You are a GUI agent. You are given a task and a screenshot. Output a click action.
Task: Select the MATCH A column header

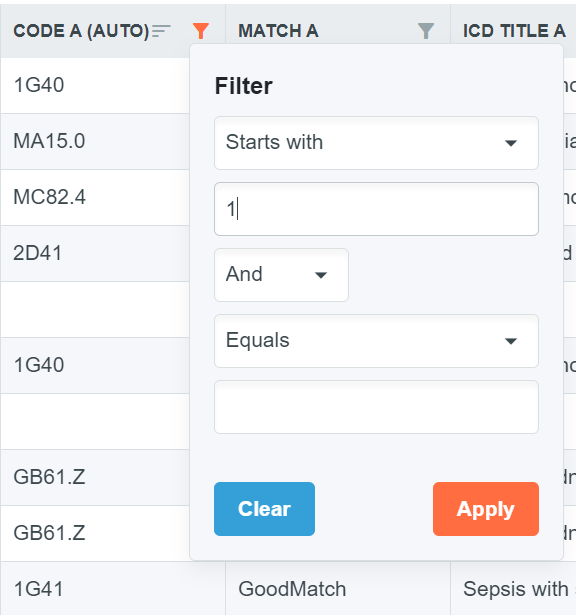click(x=278, y=31)
